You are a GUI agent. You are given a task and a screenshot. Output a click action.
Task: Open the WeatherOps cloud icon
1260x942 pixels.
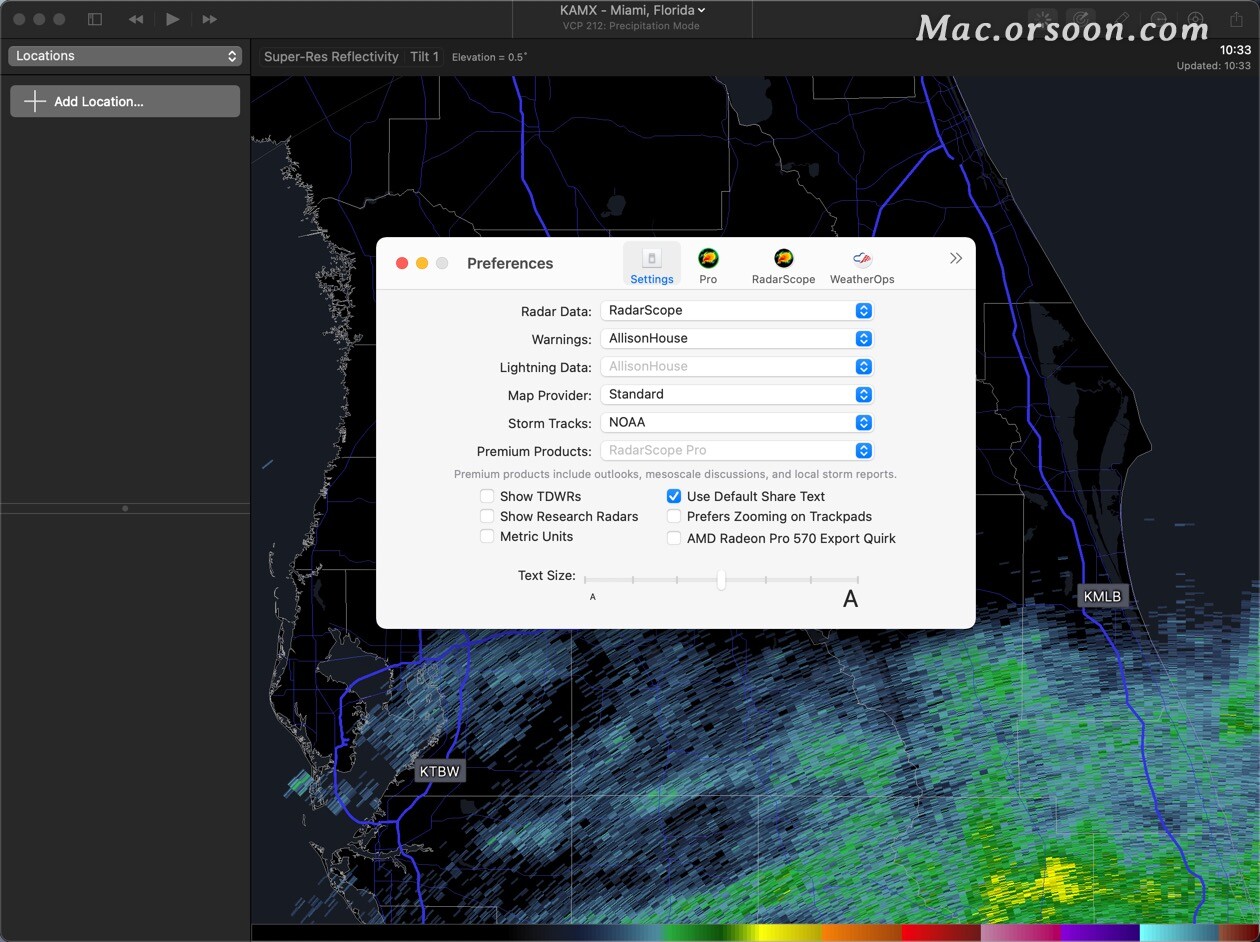tap(861, 260)
